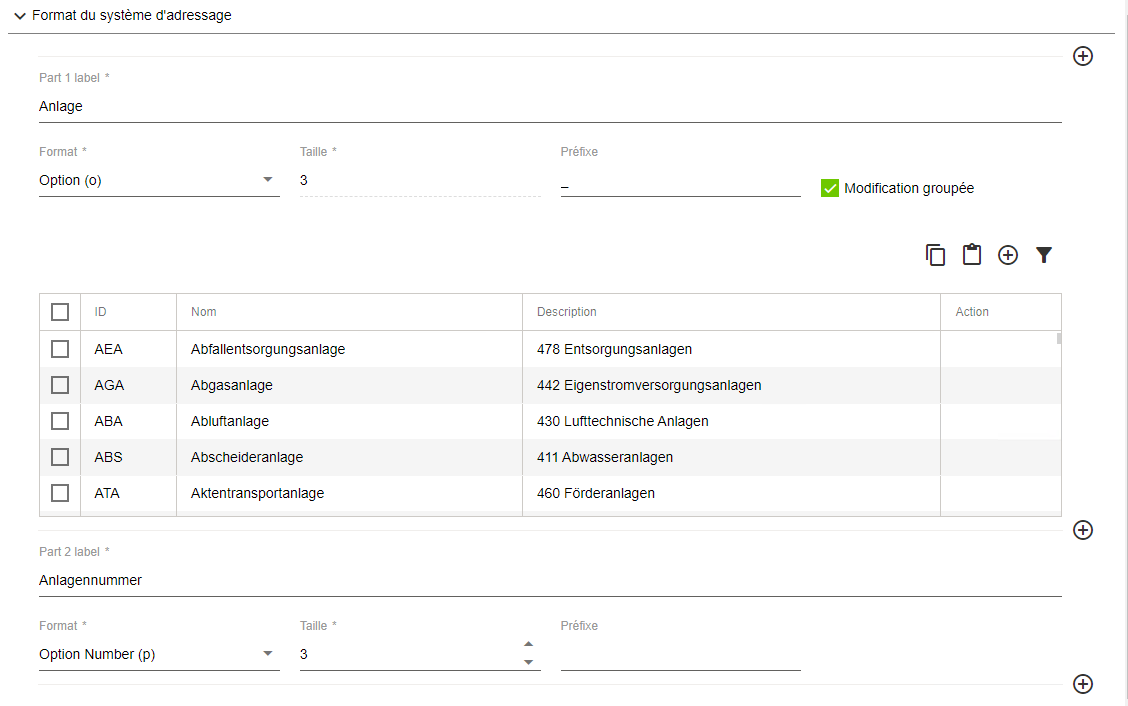The height and width of the screenshot is (706, 1128).
Task: Increase Anlagennummer Taille value
Action: pos(529,644)
